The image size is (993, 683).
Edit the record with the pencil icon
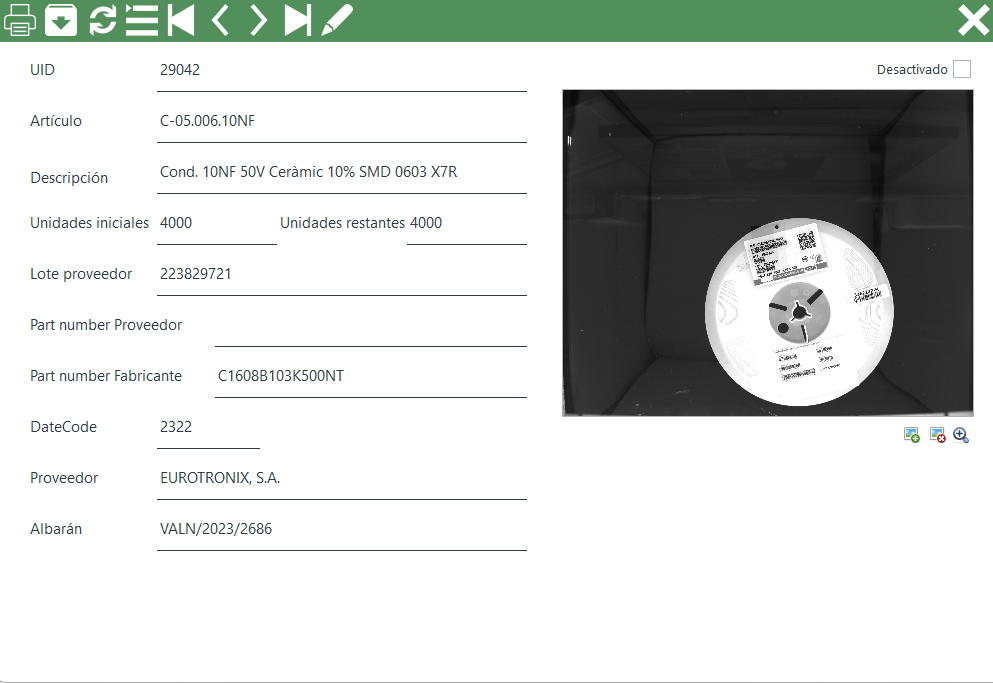point(337,20)
